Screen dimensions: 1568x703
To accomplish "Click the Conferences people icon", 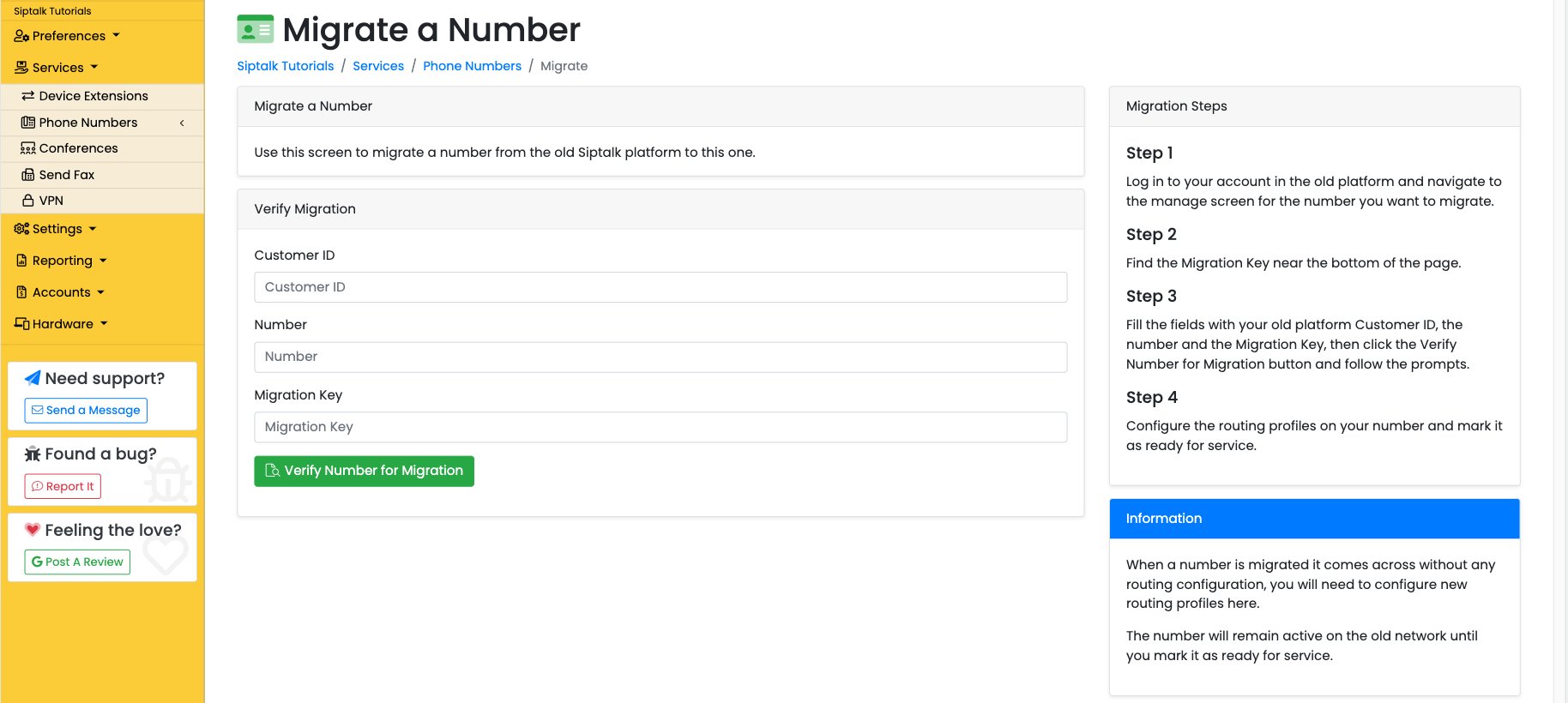I will click(28, 148).
